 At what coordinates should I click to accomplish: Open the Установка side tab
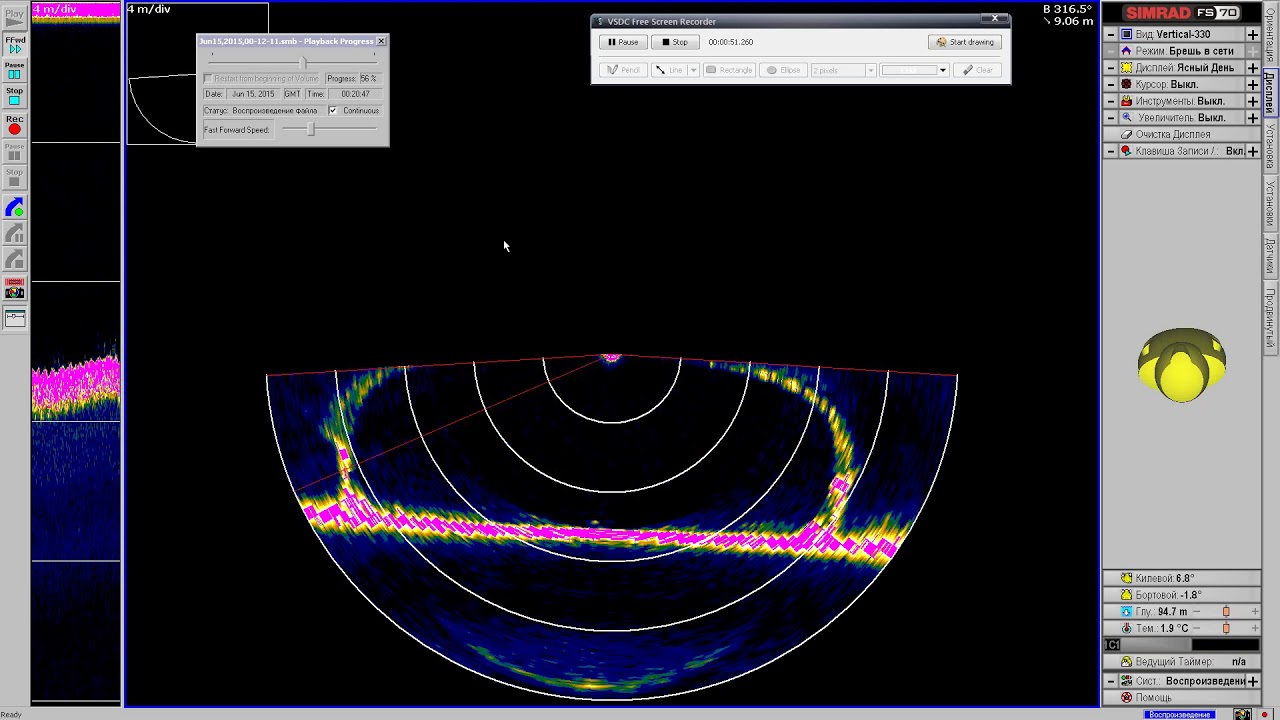point(1270,148)
